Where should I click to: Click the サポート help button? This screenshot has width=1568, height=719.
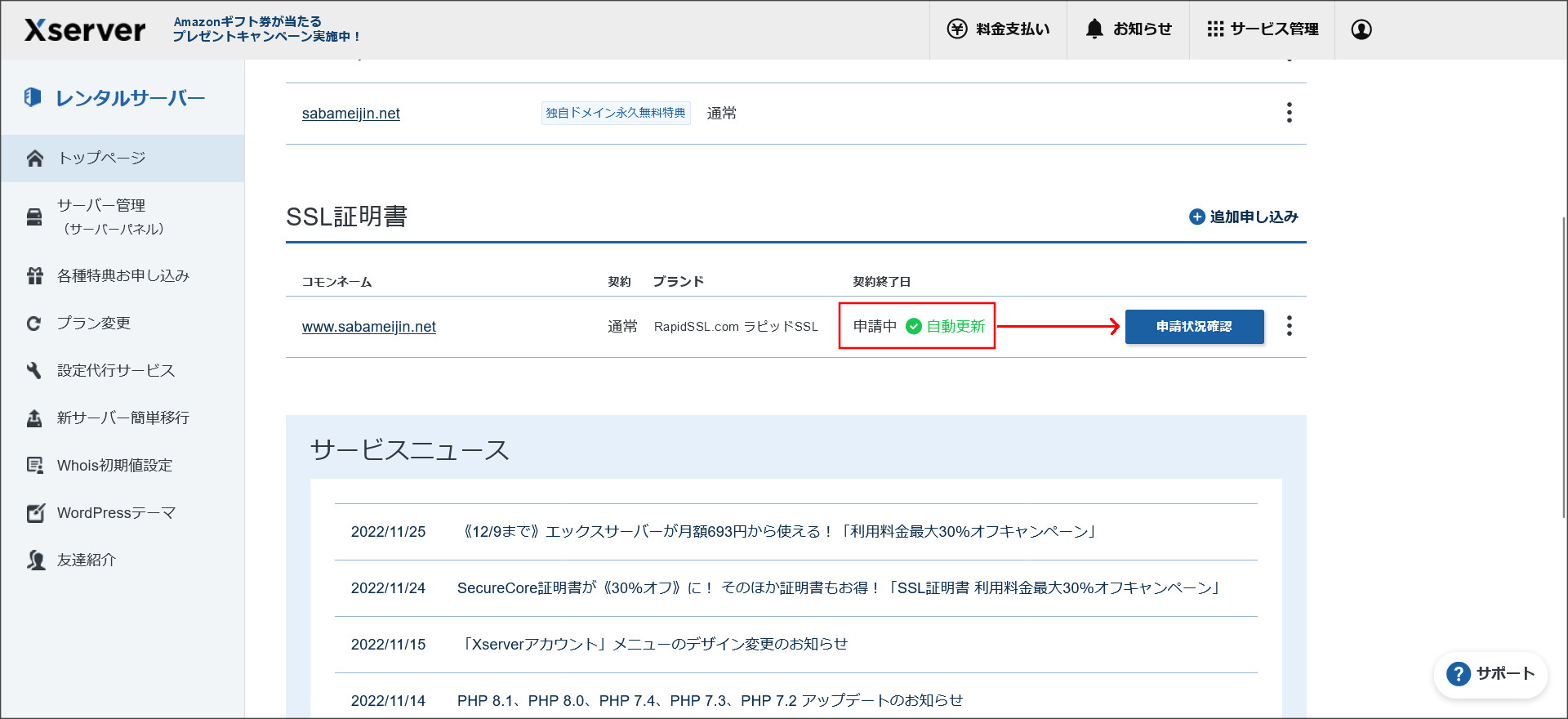pos(1491,674)
